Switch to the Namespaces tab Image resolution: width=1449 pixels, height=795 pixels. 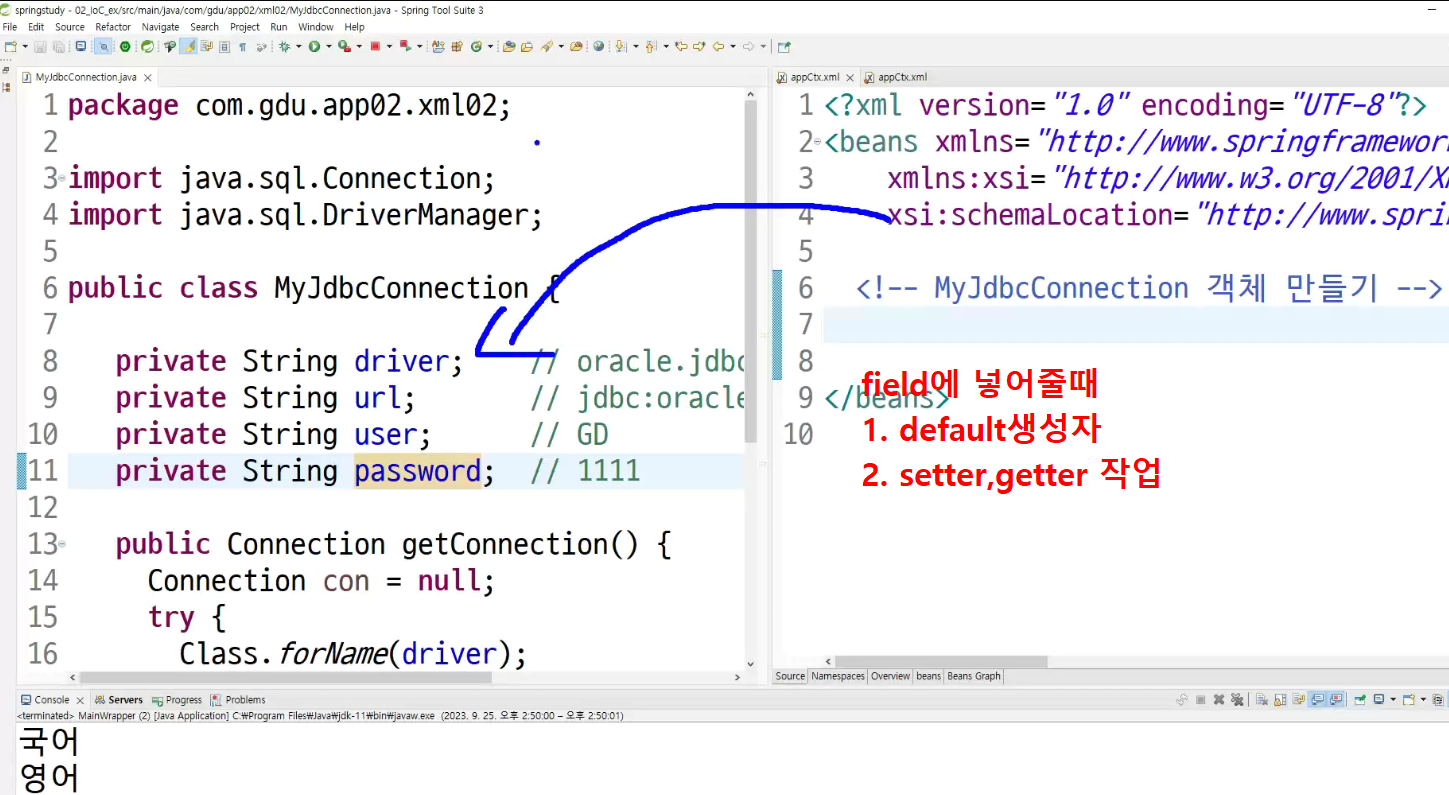(x=838, y=676)
